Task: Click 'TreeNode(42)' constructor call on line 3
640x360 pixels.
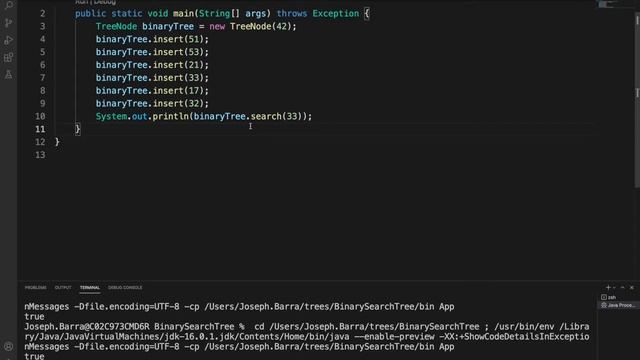Action: pos(260,27)
